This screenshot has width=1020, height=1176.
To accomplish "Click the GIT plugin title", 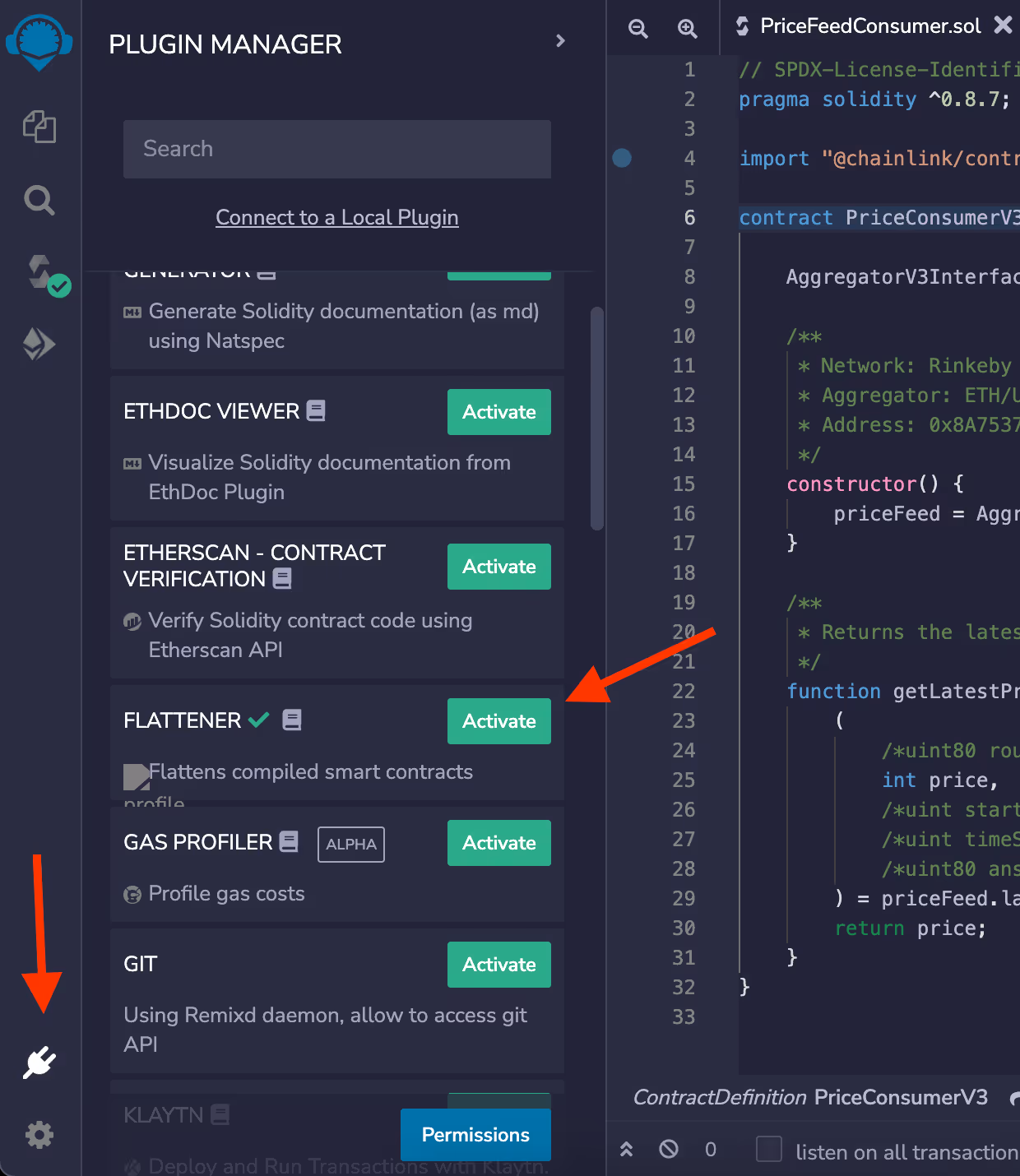I will pyautogui.click(x=141, y=964).
